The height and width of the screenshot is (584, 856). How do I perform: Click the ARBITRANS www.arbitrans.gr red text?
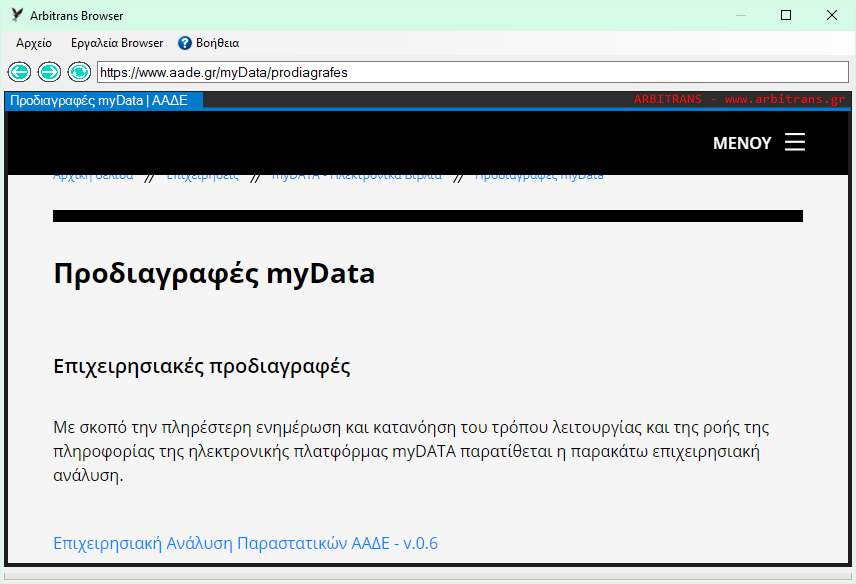click(739, 99)
